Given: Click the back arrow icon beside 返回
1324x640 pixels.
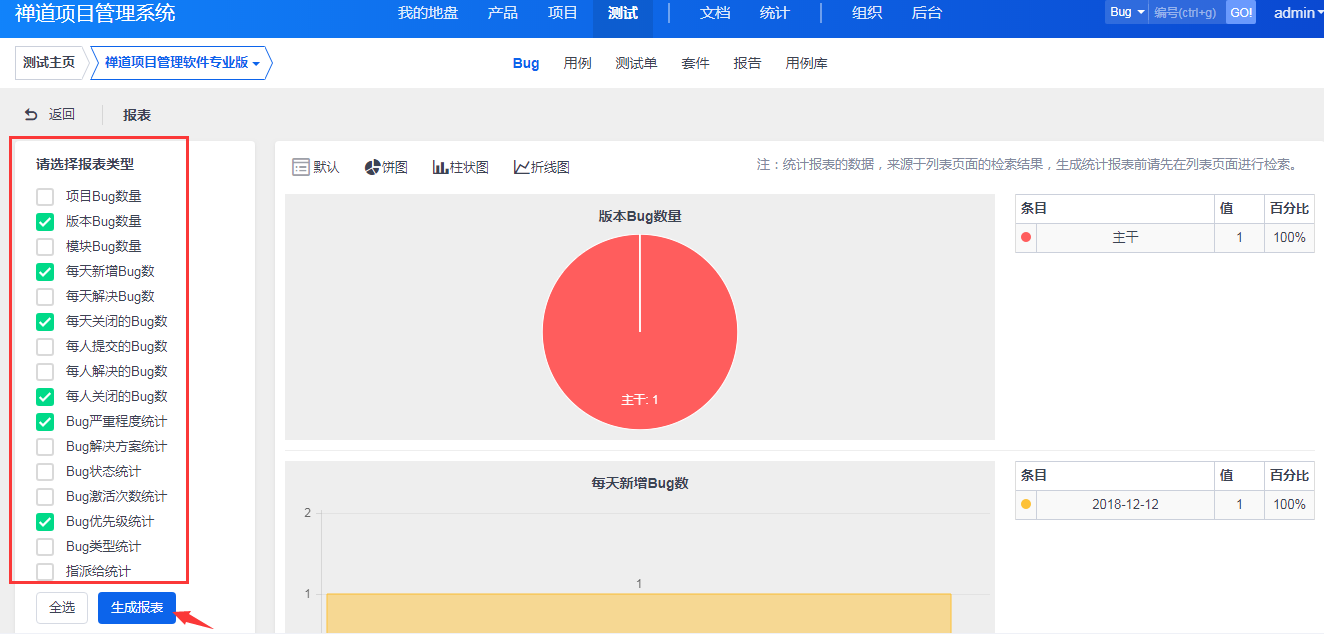Looking at the screenshot, I should pyautogui.click(x=31, y=115).
